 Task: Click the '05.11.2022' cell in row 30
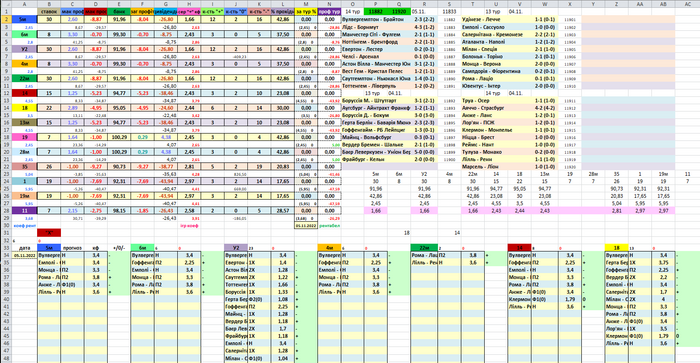pos(306,225)
